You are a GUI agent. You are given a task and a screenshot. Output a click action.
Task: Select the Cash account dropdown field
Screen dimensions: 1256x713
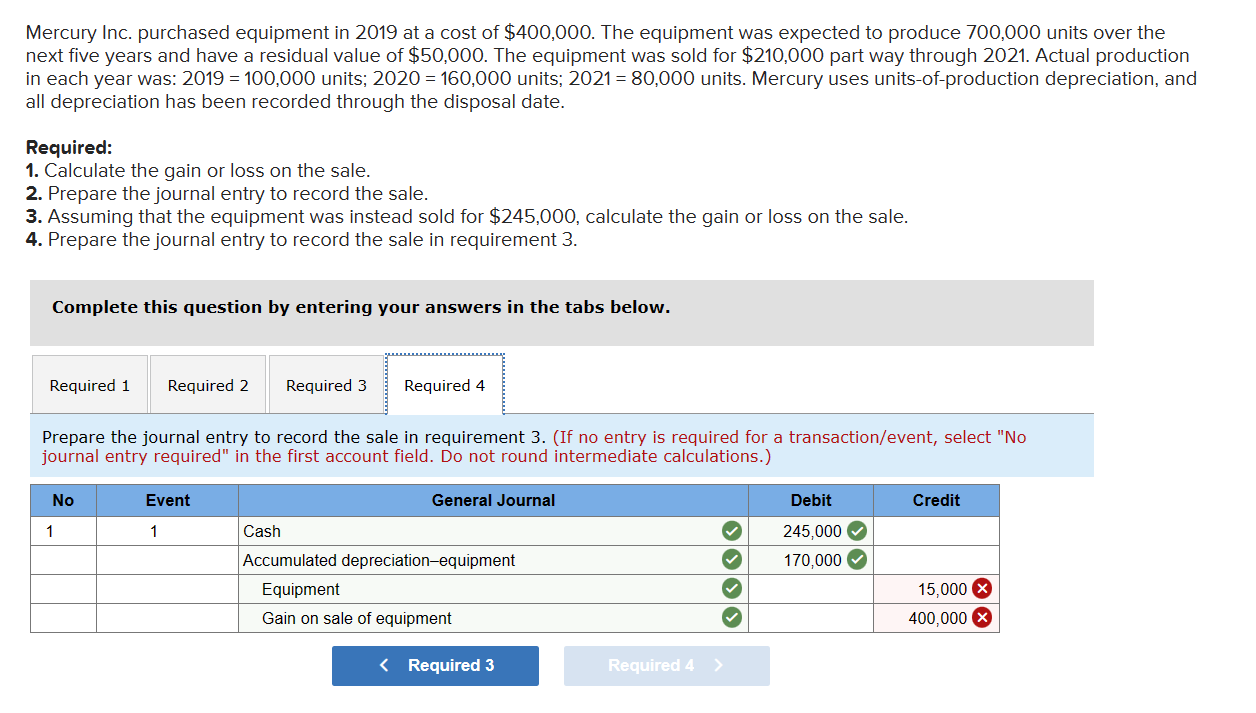(x=480, y=531)
